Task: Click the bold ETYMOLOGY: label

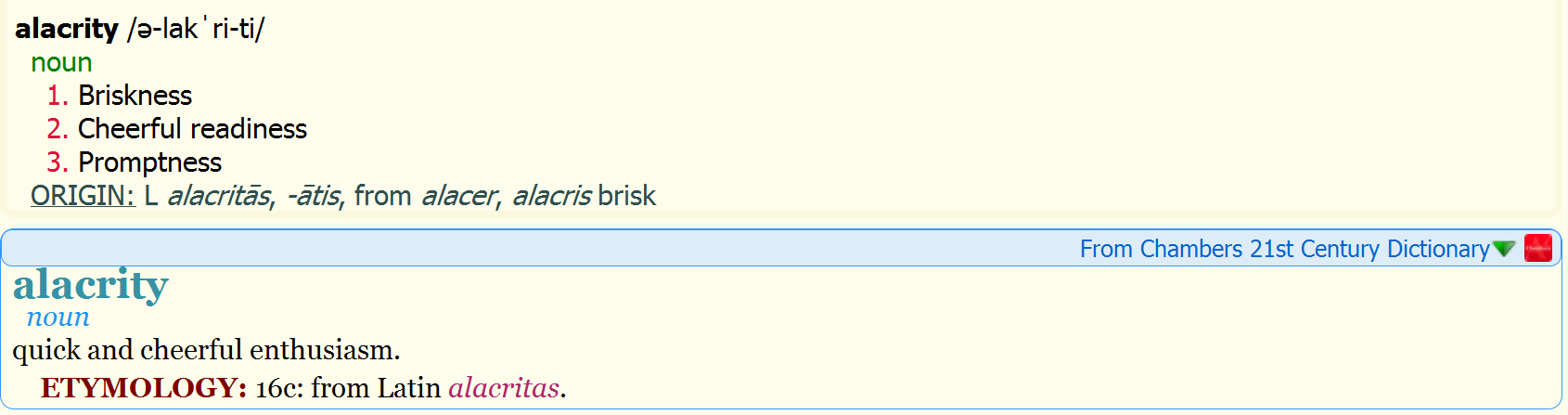Action: pyautogui.click(x=144, y=387)
